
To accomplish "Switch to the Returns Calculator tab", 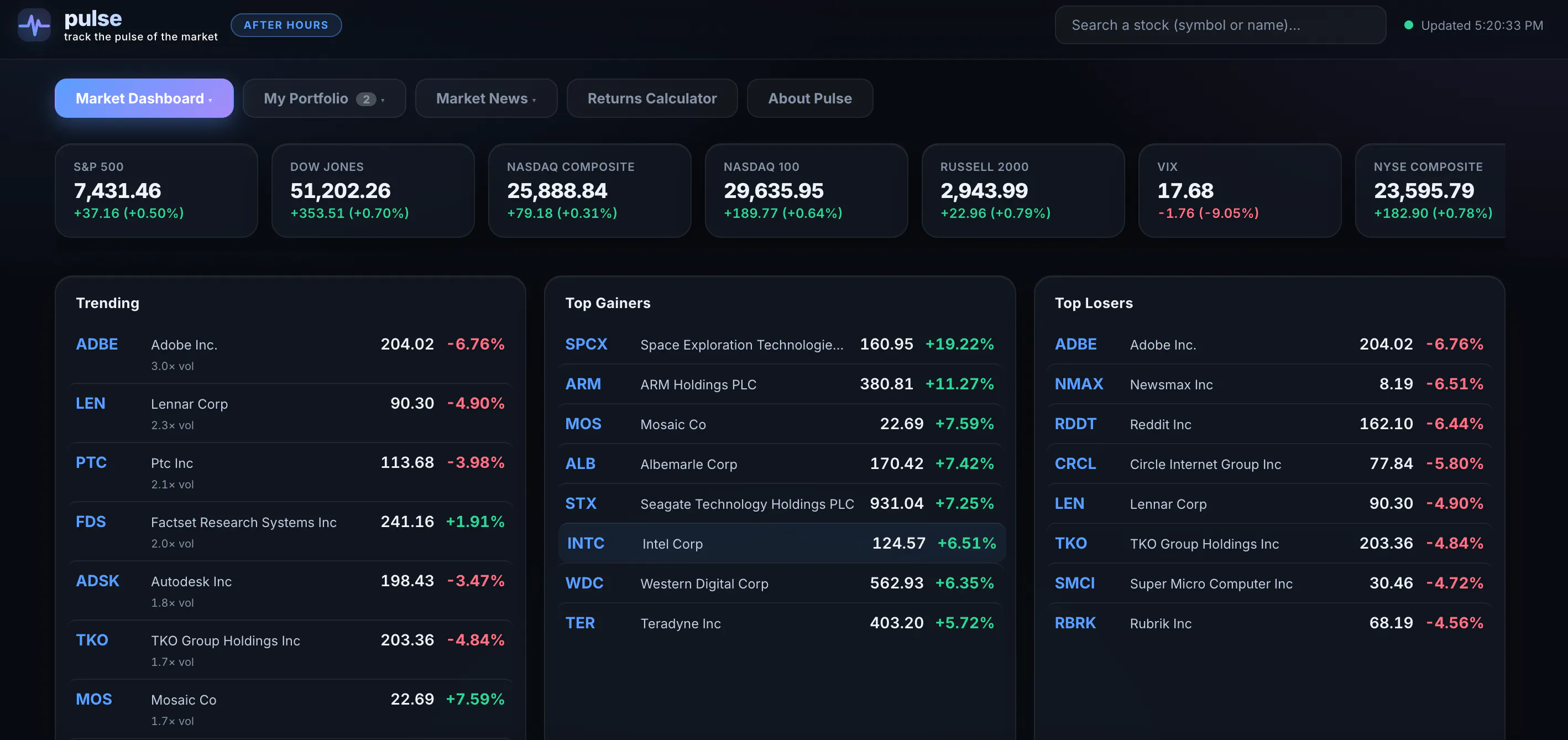I will [x=652, y=98].
